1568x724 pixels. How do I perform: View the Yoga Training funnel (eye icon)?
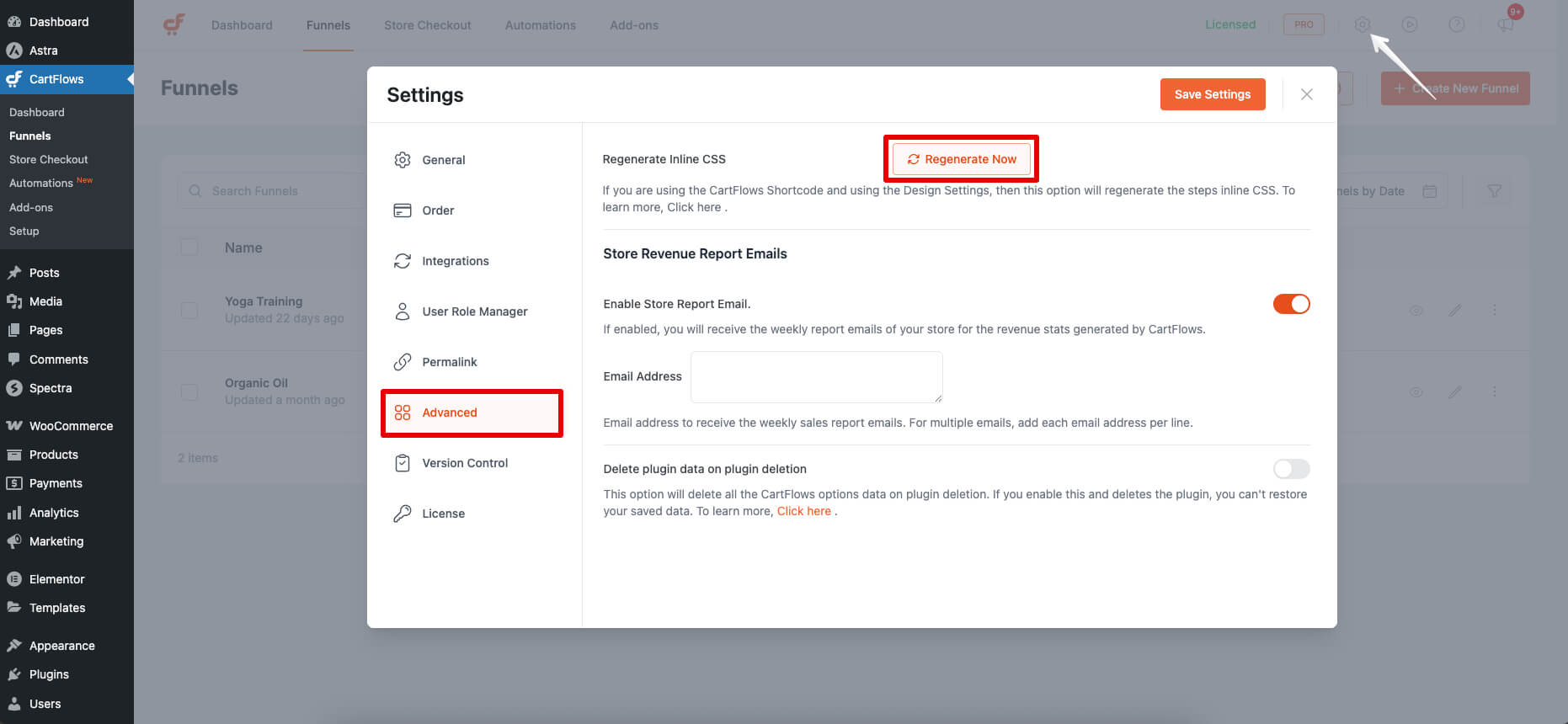(1416, 310)
